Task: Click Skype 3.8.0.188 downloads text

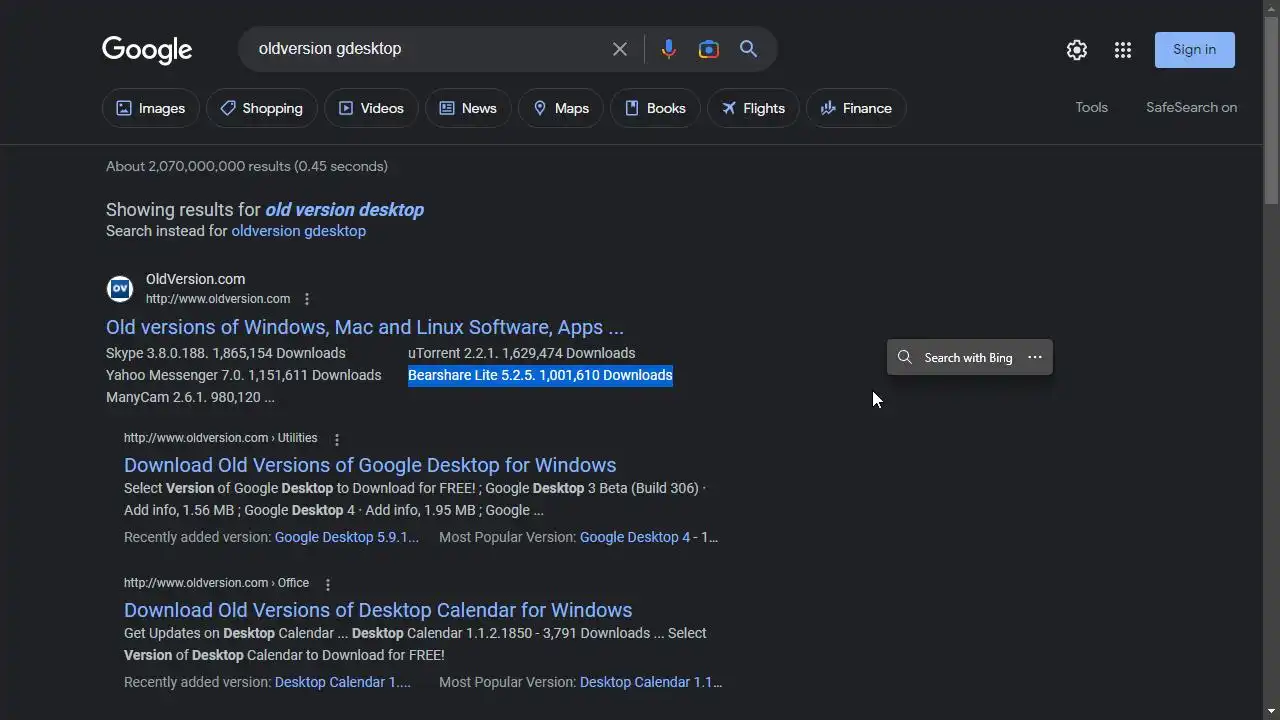Action: coord(226,353)
